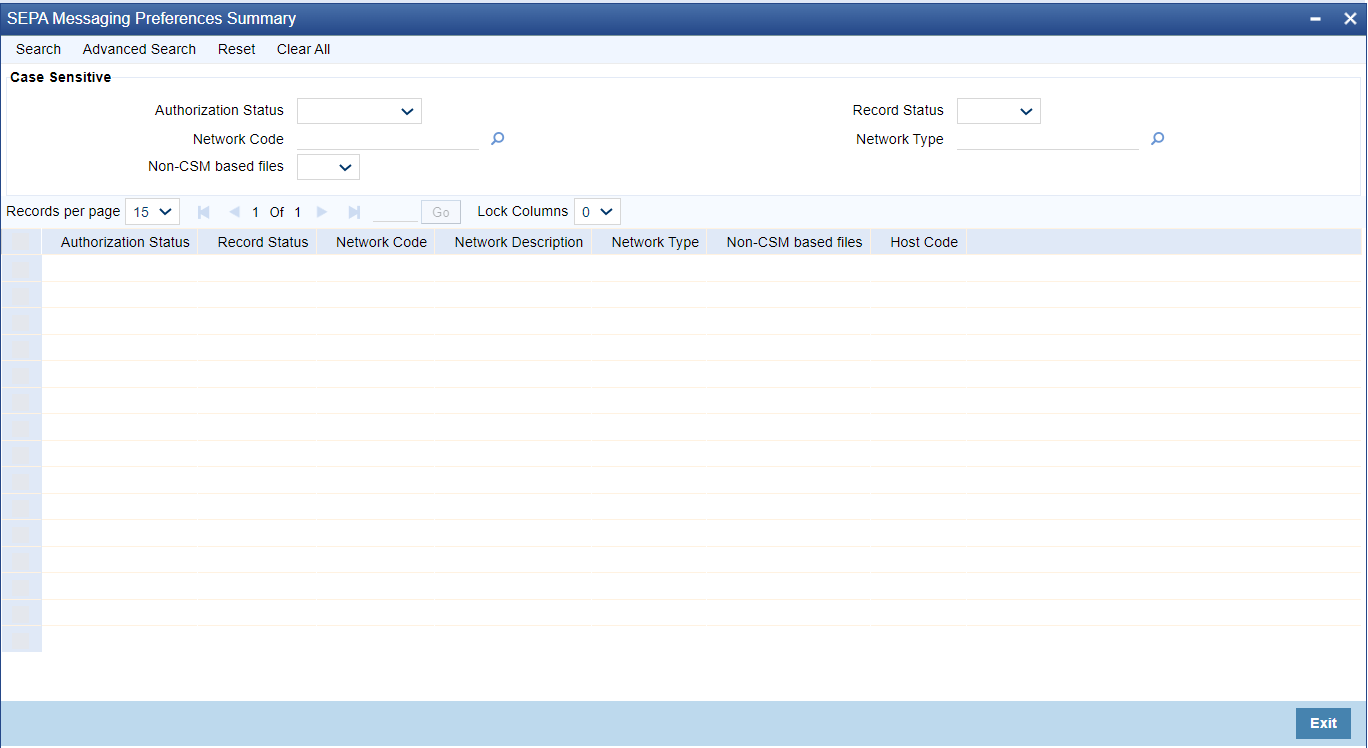Screen dimensions: 1368x748
Task: Click Network Description column header
Action: pyautogui.click(x=518, y=242)
